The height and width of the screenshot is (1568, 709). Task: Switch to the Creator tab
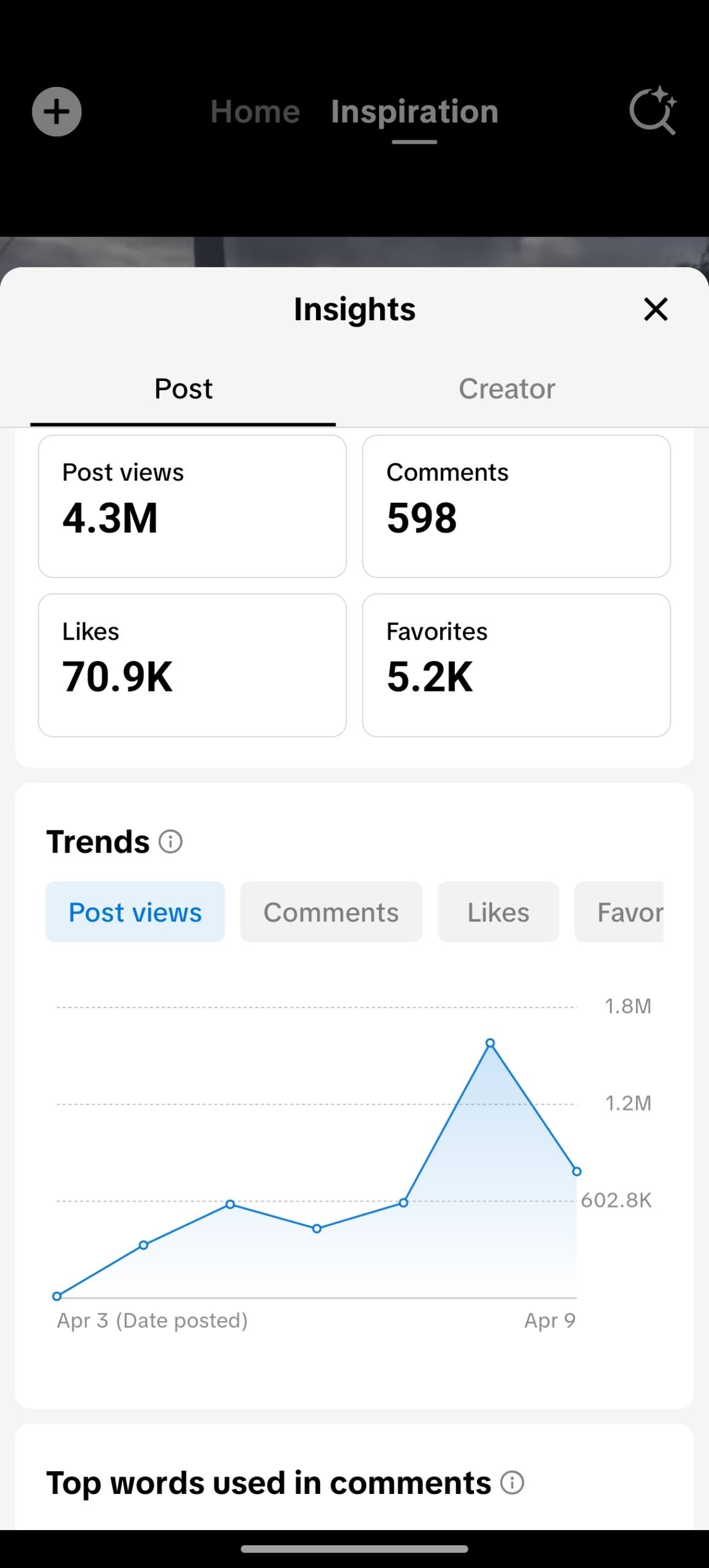pyautogui.click(x=507, y=389)
